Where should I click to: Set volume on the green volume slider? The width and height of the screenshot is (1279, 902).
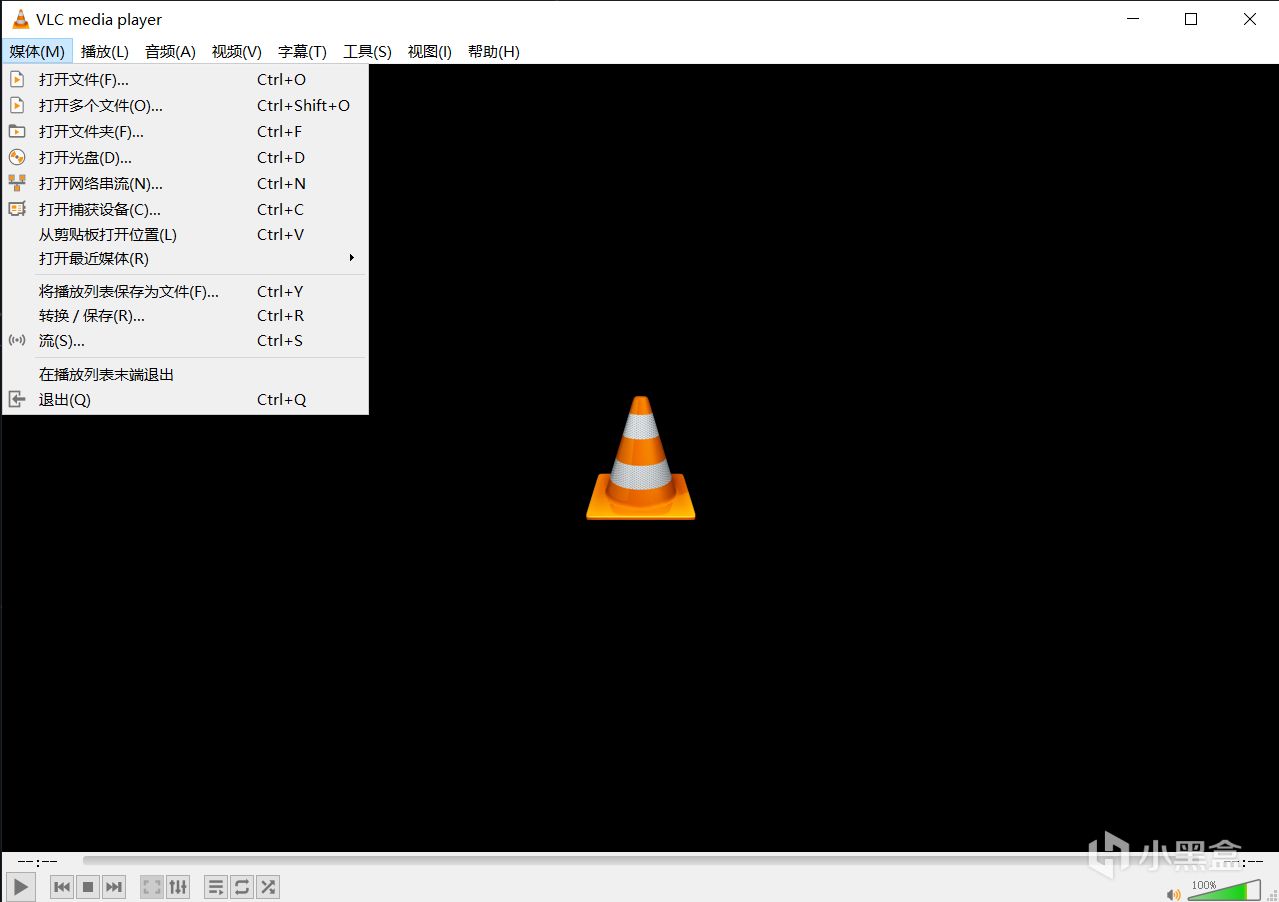1224,890
